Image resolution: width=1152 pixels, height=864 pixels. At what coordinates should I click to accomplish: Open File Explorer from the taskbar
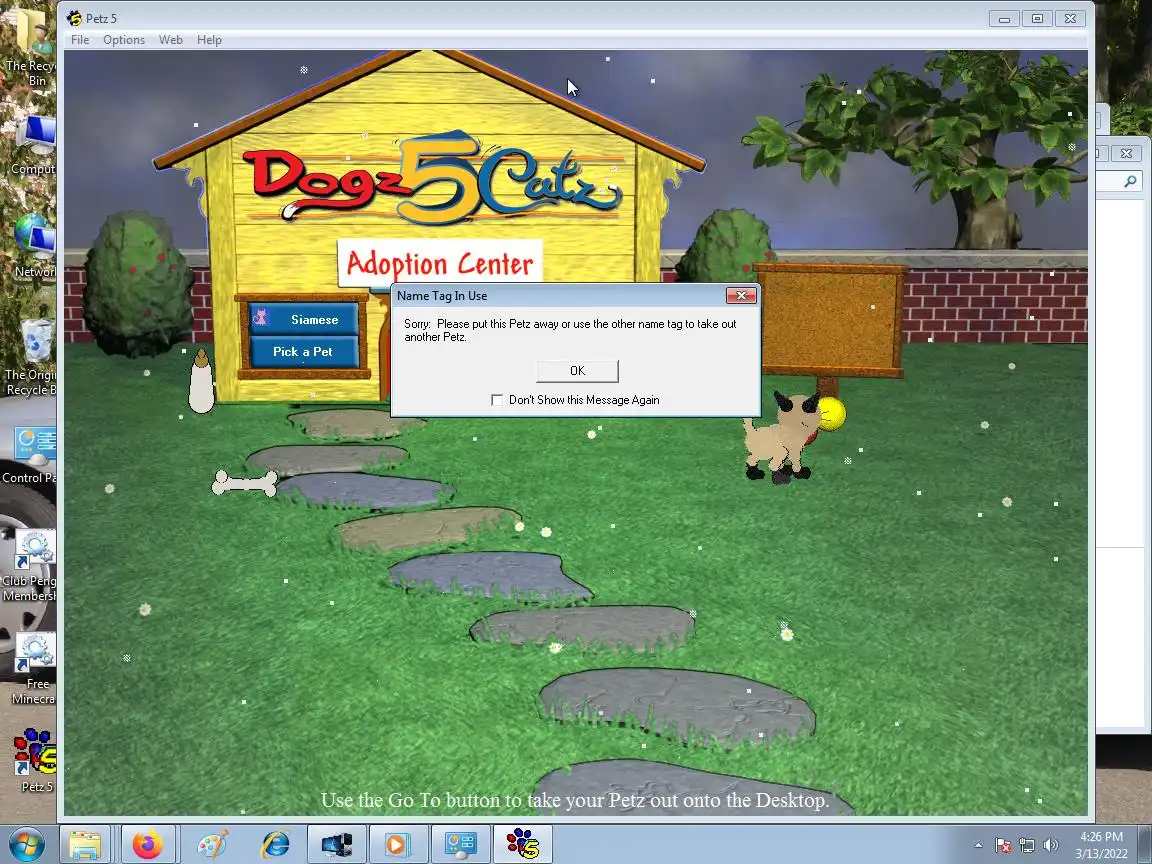coord(84,845)
